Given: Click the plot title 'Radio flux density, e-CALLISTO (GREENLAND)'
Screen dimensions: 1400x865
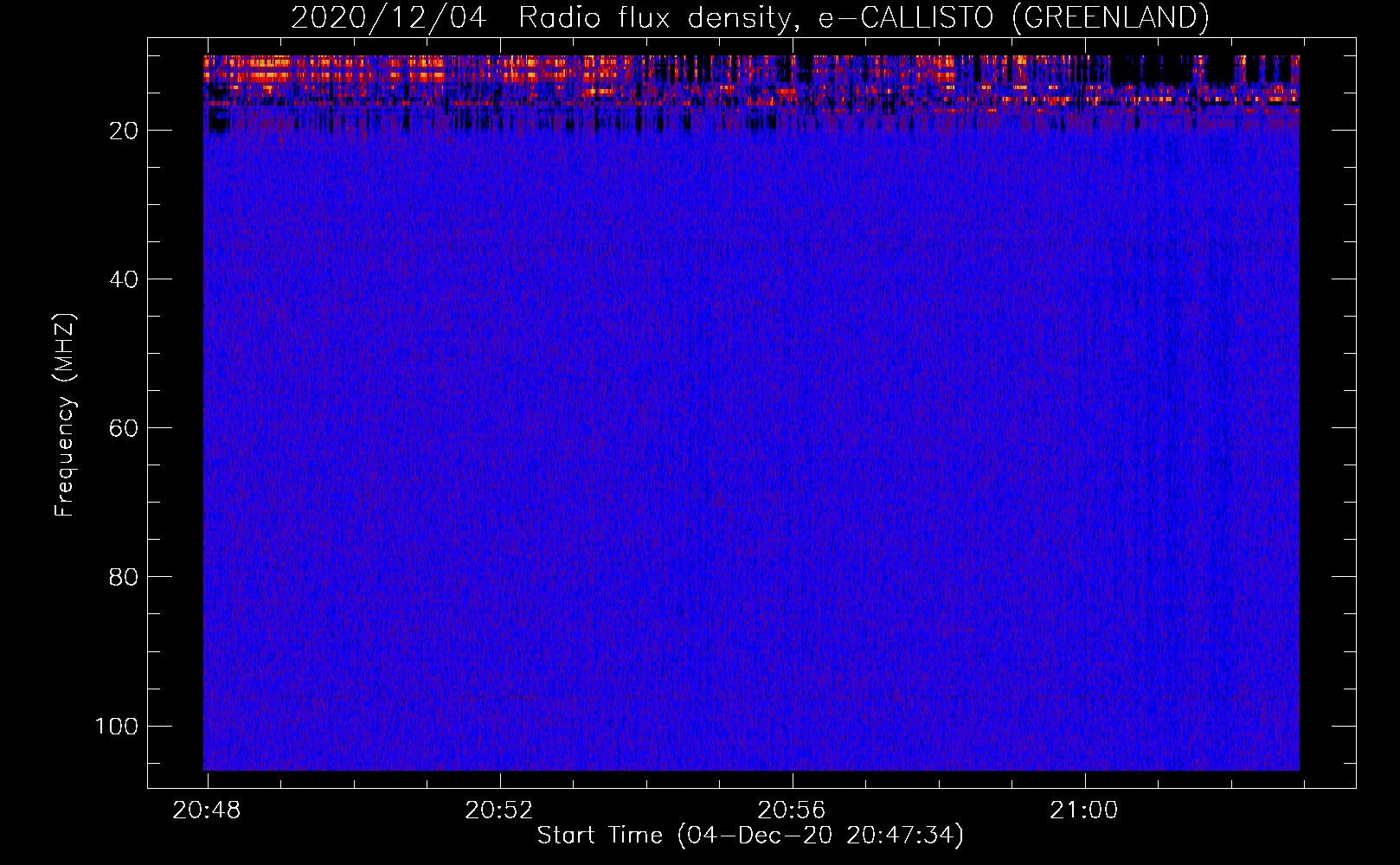Looking at the screenshot, I should click(x=864, y=17).
